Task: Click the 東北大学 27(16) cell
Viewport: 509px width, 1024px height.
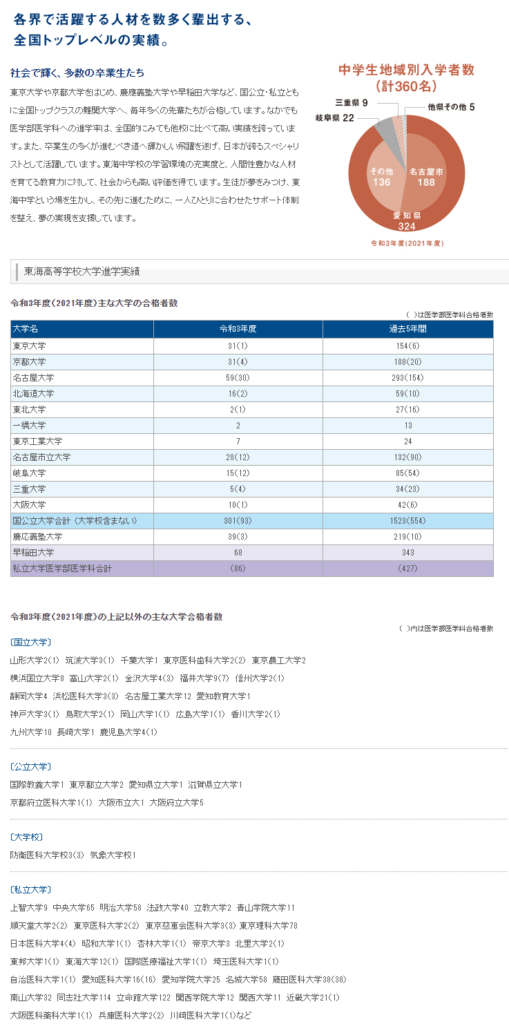Action: (408, 409)
